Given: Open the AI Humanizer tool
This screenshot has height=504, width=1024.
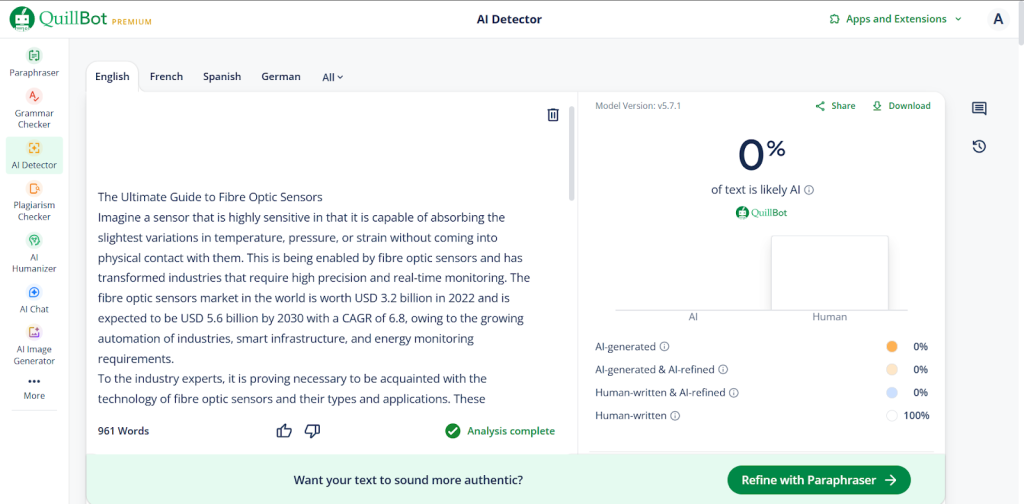Looking at the screenshot, I should tap(34, 241).
